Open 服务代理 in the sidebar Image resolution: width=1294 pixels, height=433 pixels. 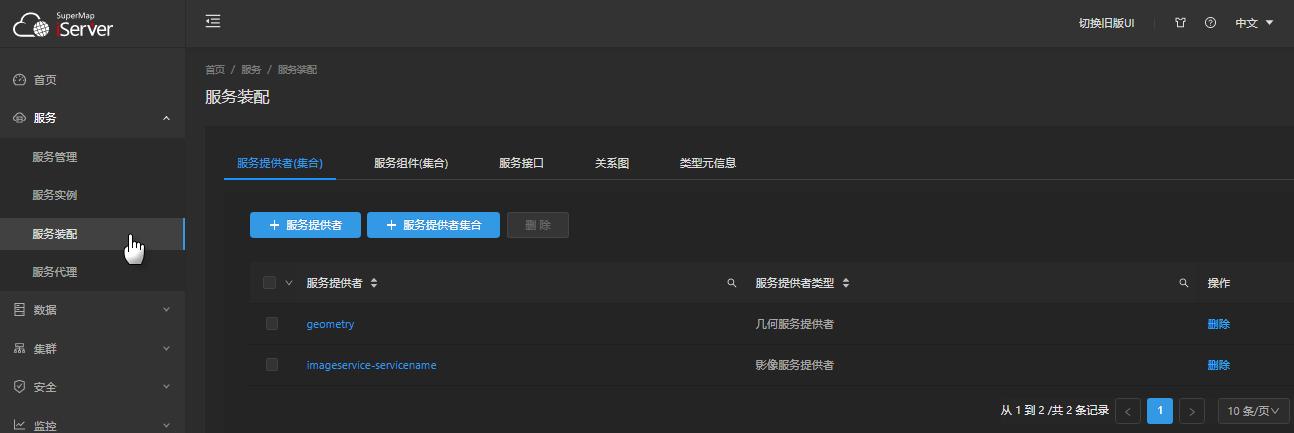(x=54, y=272)
